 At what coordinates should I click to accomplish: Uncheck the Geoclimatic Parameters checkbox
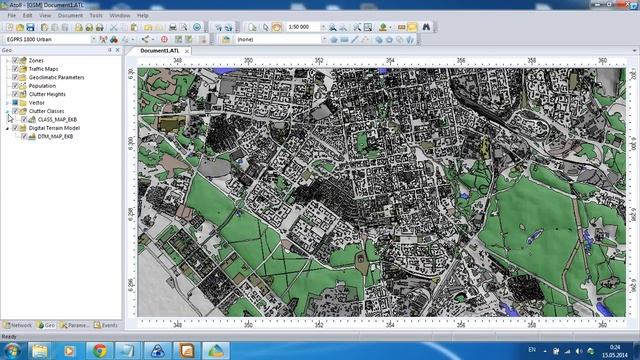(15, 77)
